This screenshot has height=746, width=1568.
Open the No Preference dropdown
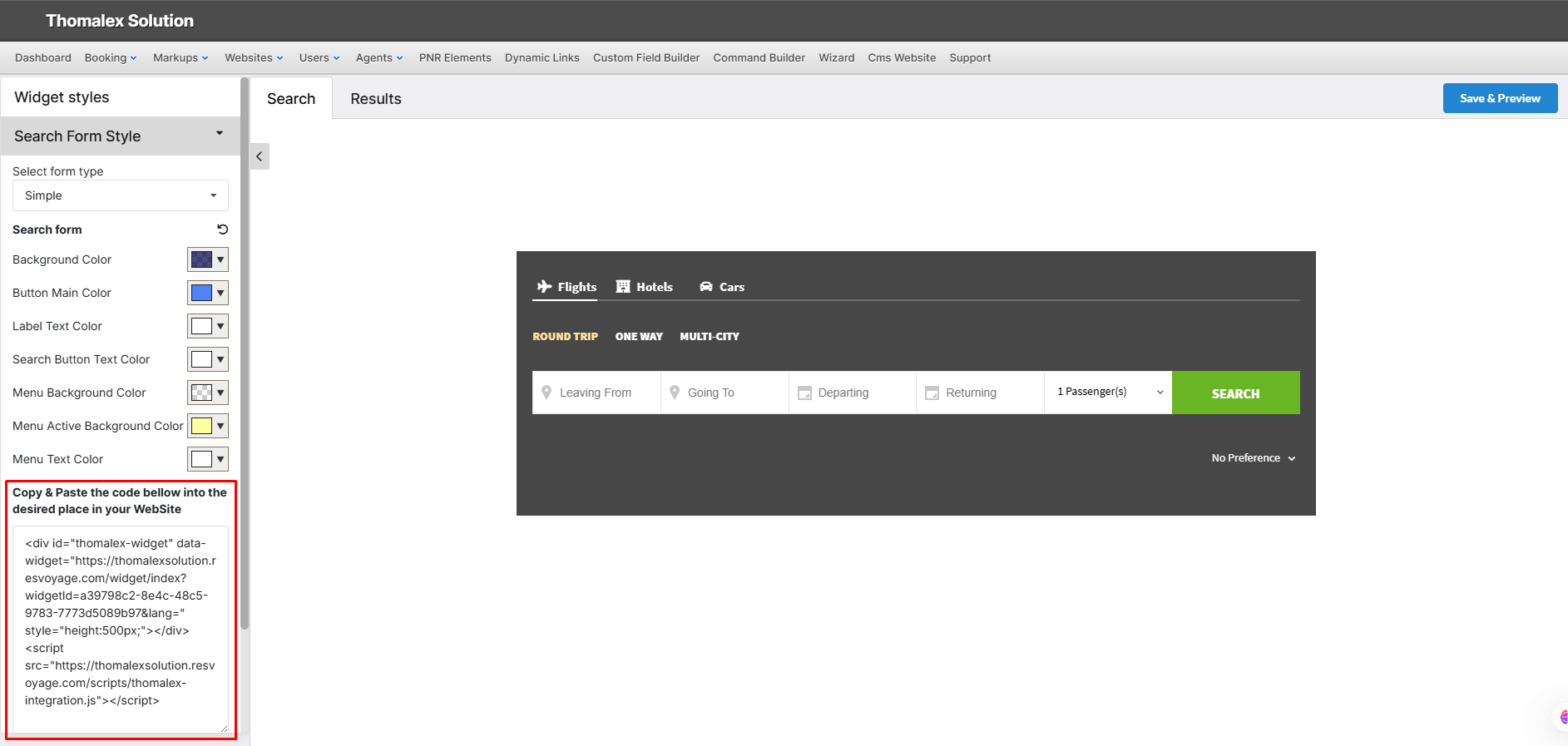click(1254, 458)
